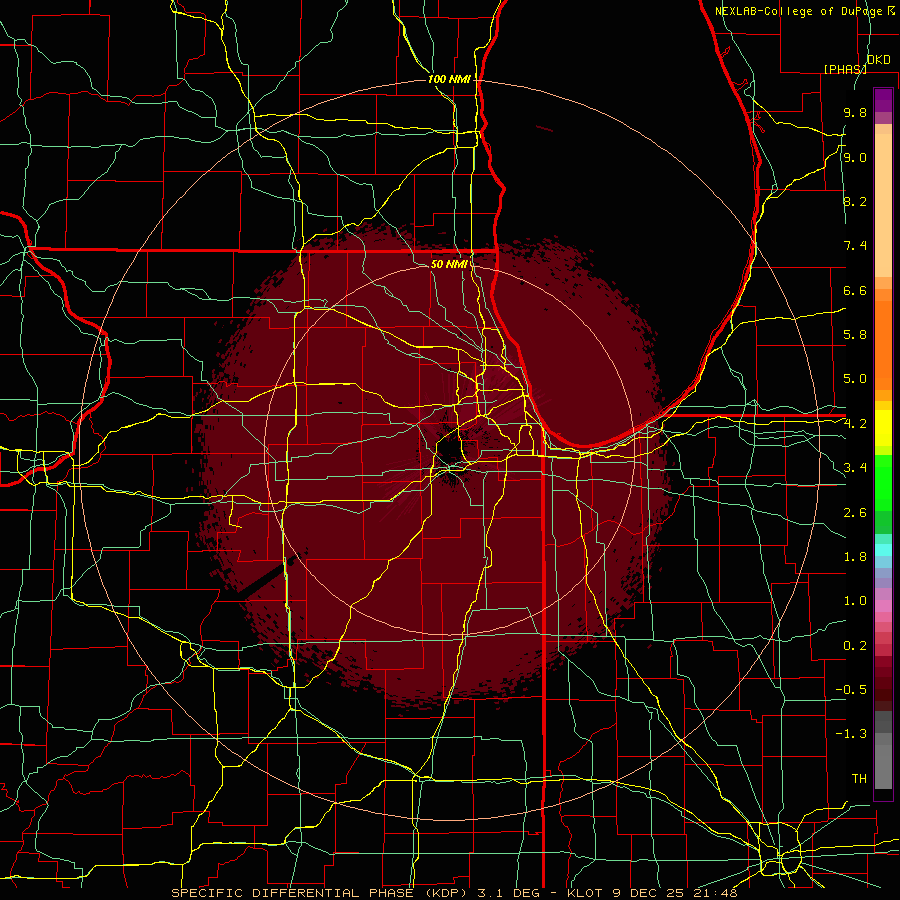Click the 7.4 color scale value
Screen dimensions: 900x900
coord(855,246)
